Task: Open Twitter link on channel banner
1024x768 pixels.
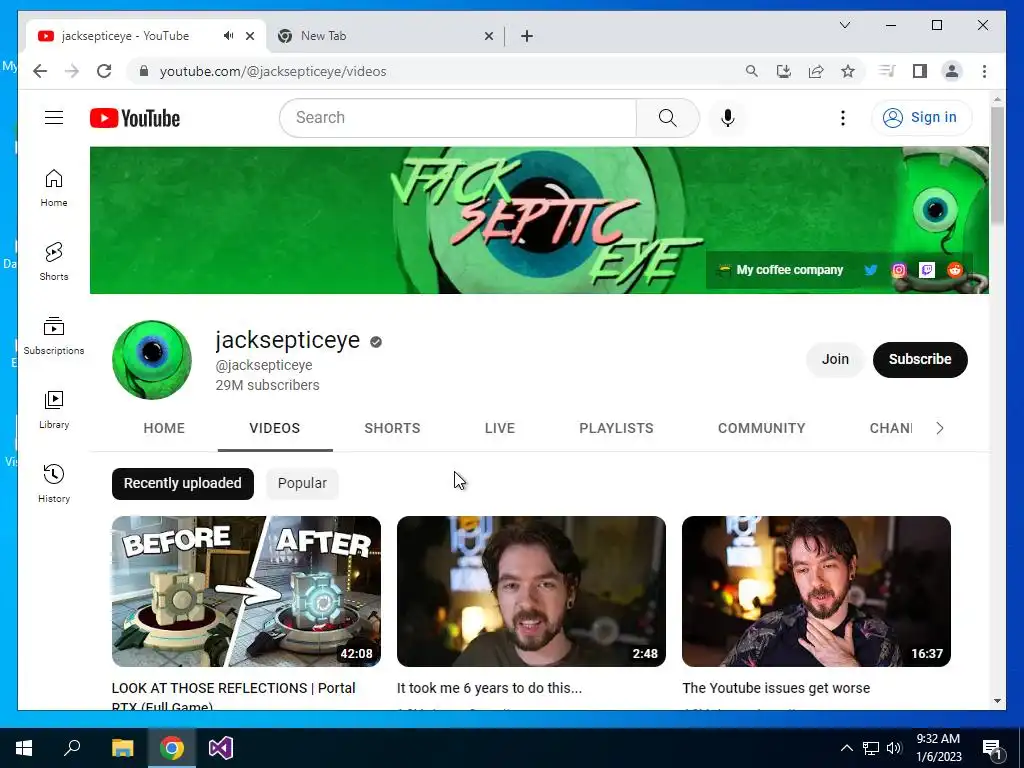Action: point(871,270)
